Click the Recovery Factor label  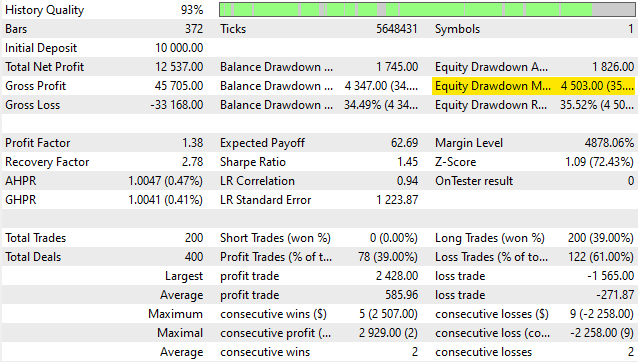coord(47,162)
